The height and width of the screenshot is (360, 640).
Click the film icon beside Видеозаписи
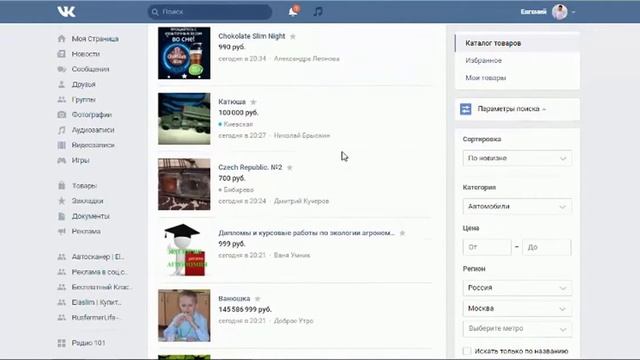[62, 145]
